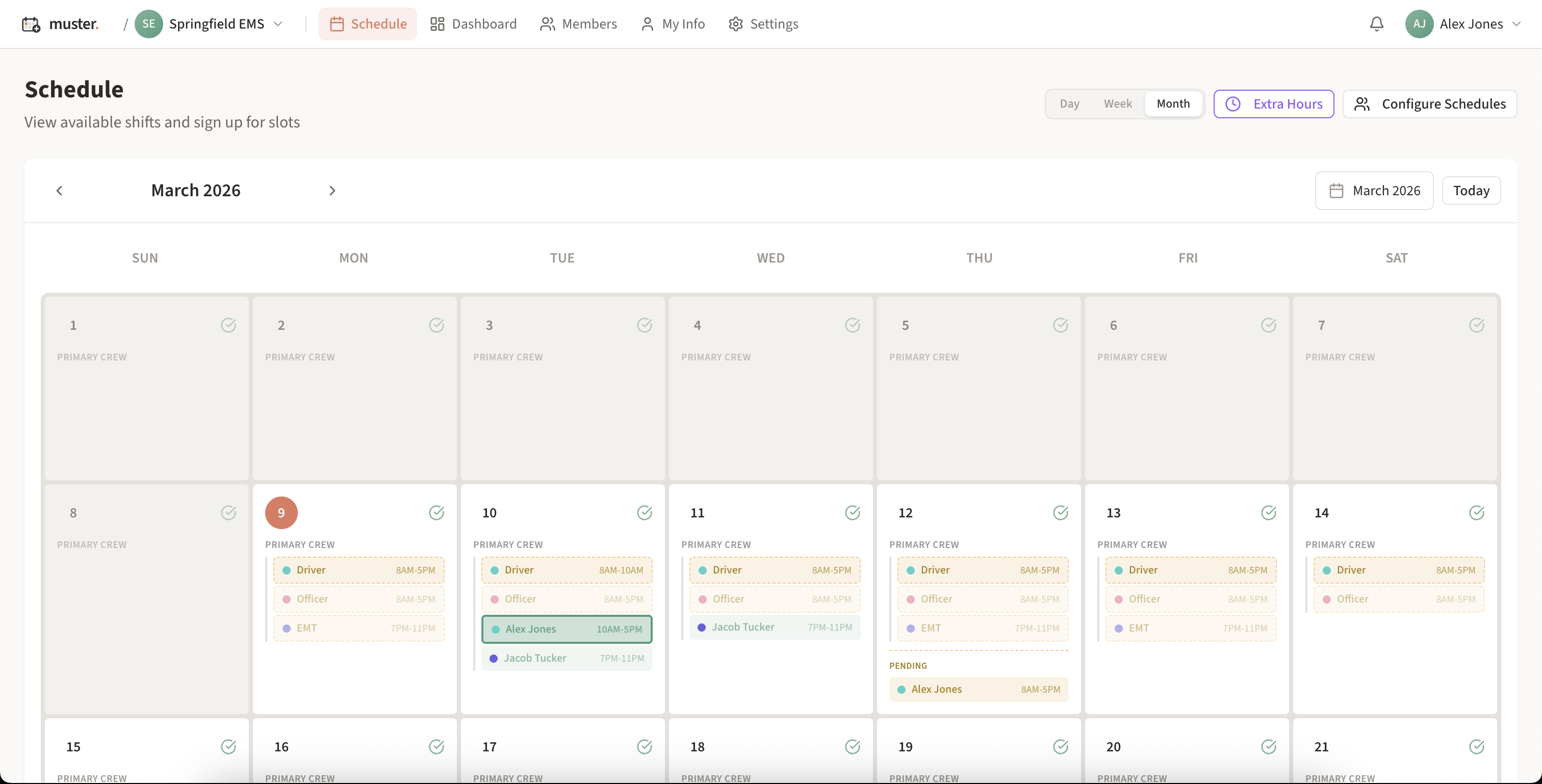Select Driver slot on March 14
This screenshot has height=784, width=1542.
(1398, 570)
